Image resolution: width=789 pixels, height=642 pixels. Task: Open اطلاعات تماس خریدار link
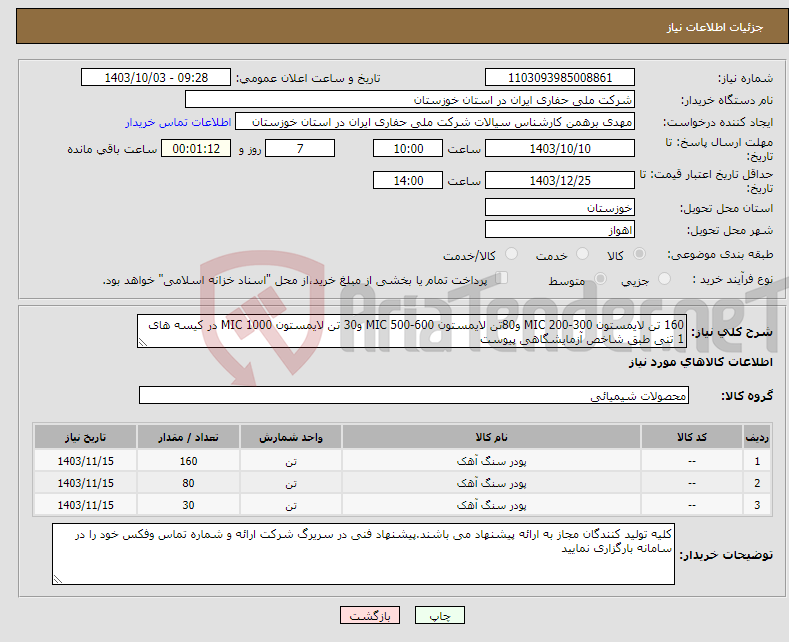178,122
